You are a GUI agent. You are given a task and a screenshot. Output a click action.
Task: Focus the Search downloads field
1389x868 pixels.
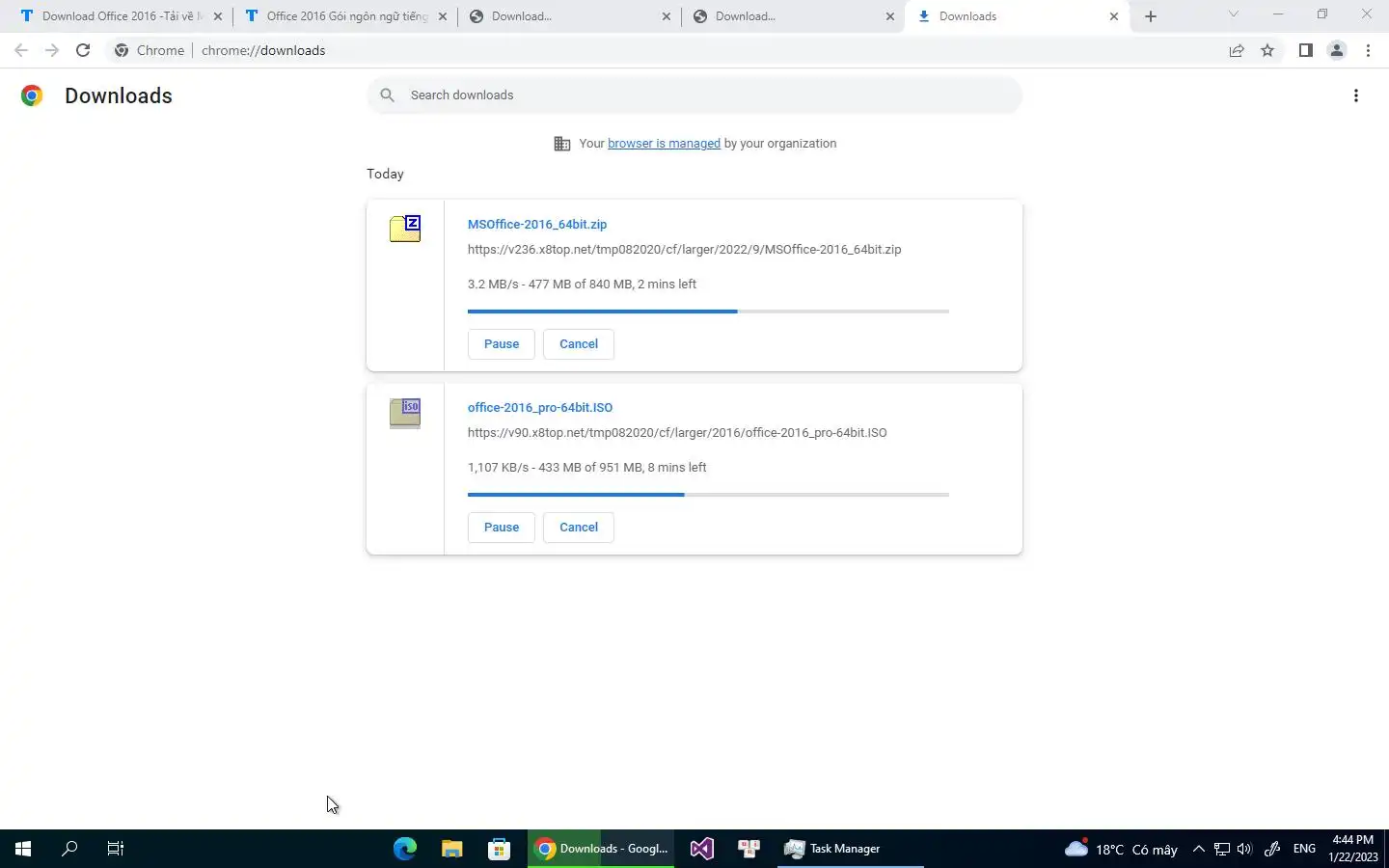tap(694, 95)
